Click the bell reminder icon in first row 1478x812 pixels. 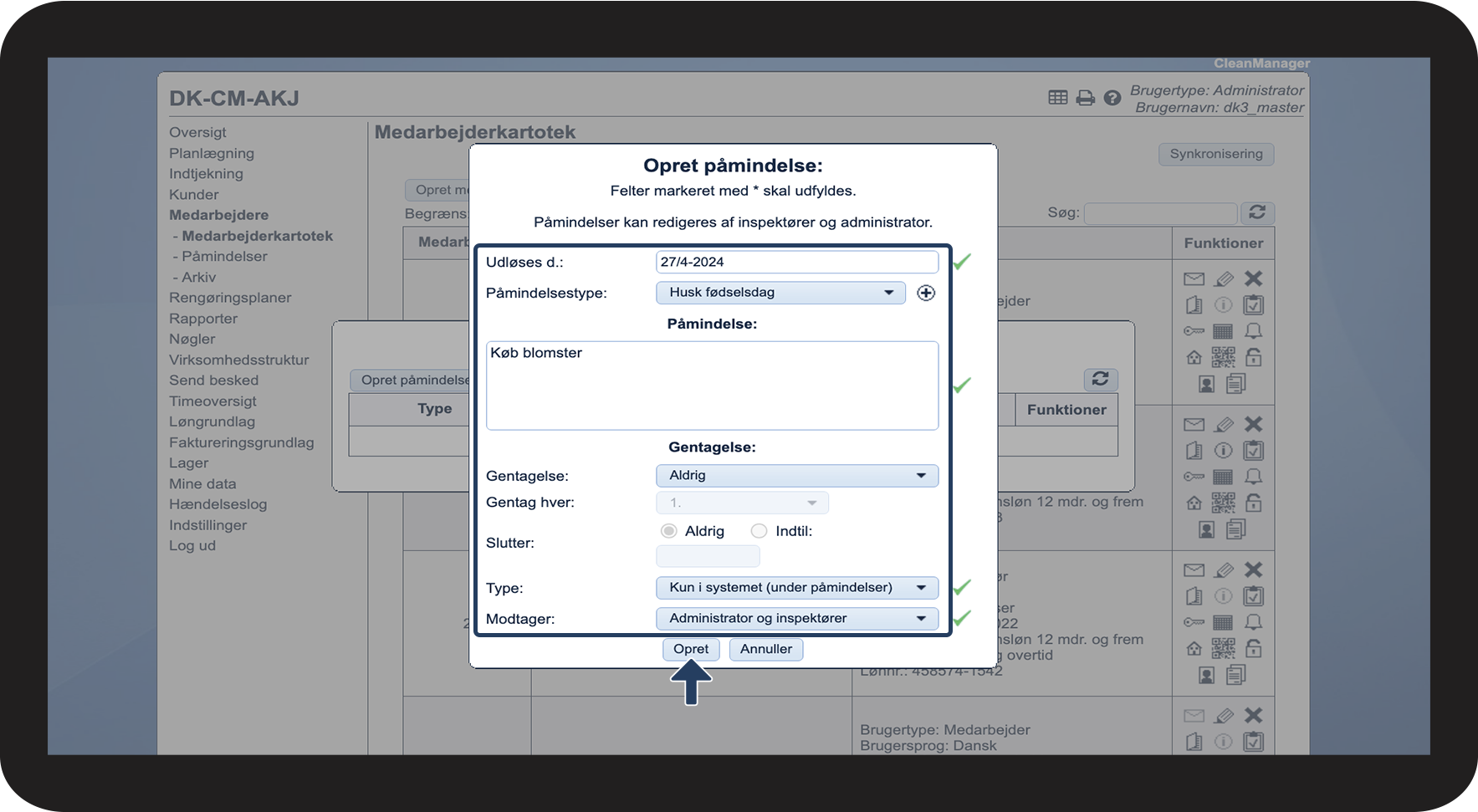1253,331
